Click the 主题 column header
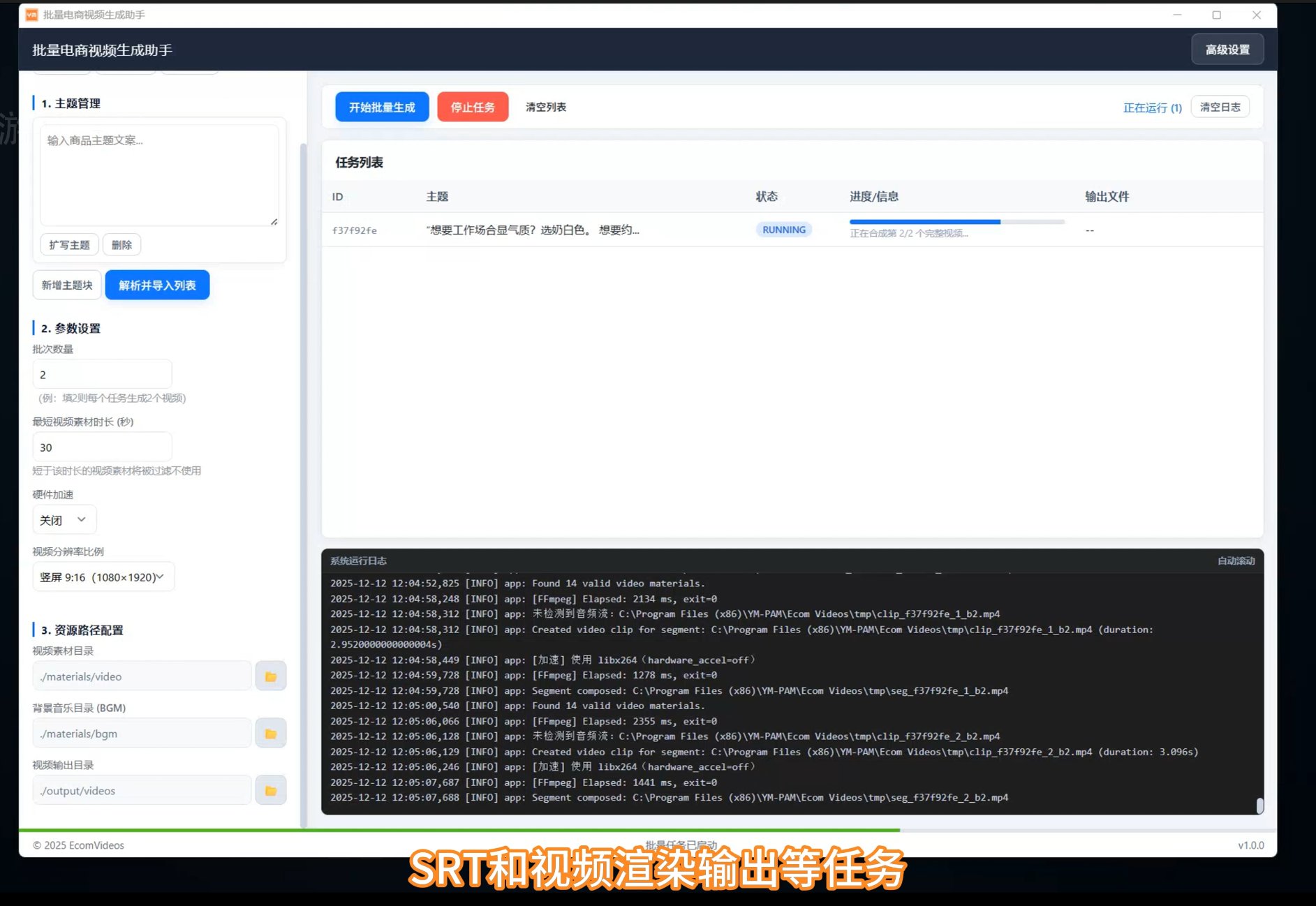 437,197
